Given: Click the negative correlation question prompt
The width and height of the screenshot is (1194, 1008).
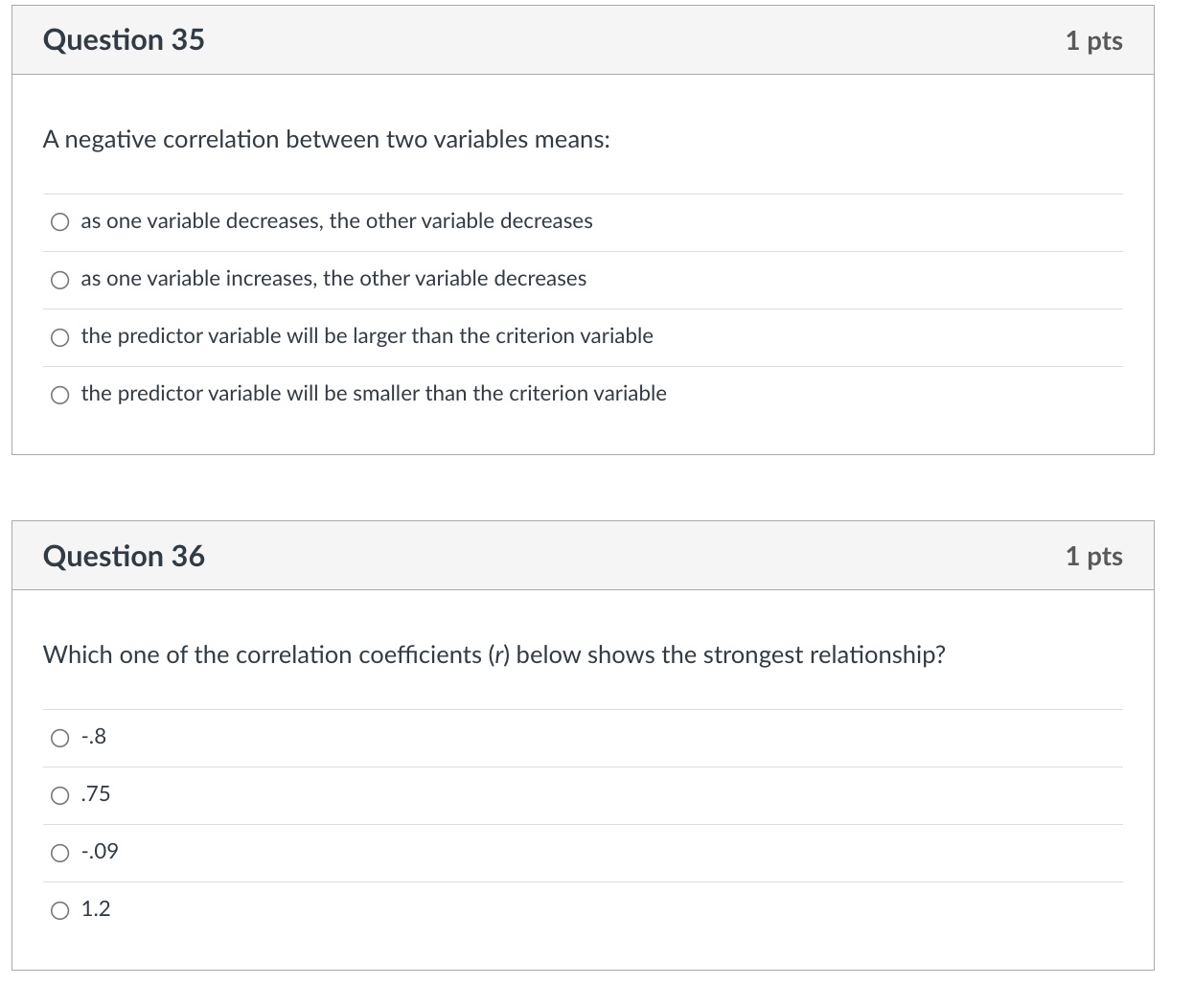Looking at the screenshot, I should coord(326,140).
